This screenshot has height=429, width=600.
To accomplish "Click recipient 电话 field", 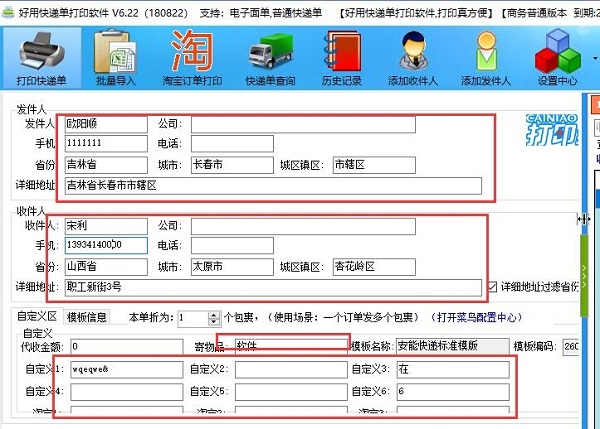I will [x=232, y=245].
